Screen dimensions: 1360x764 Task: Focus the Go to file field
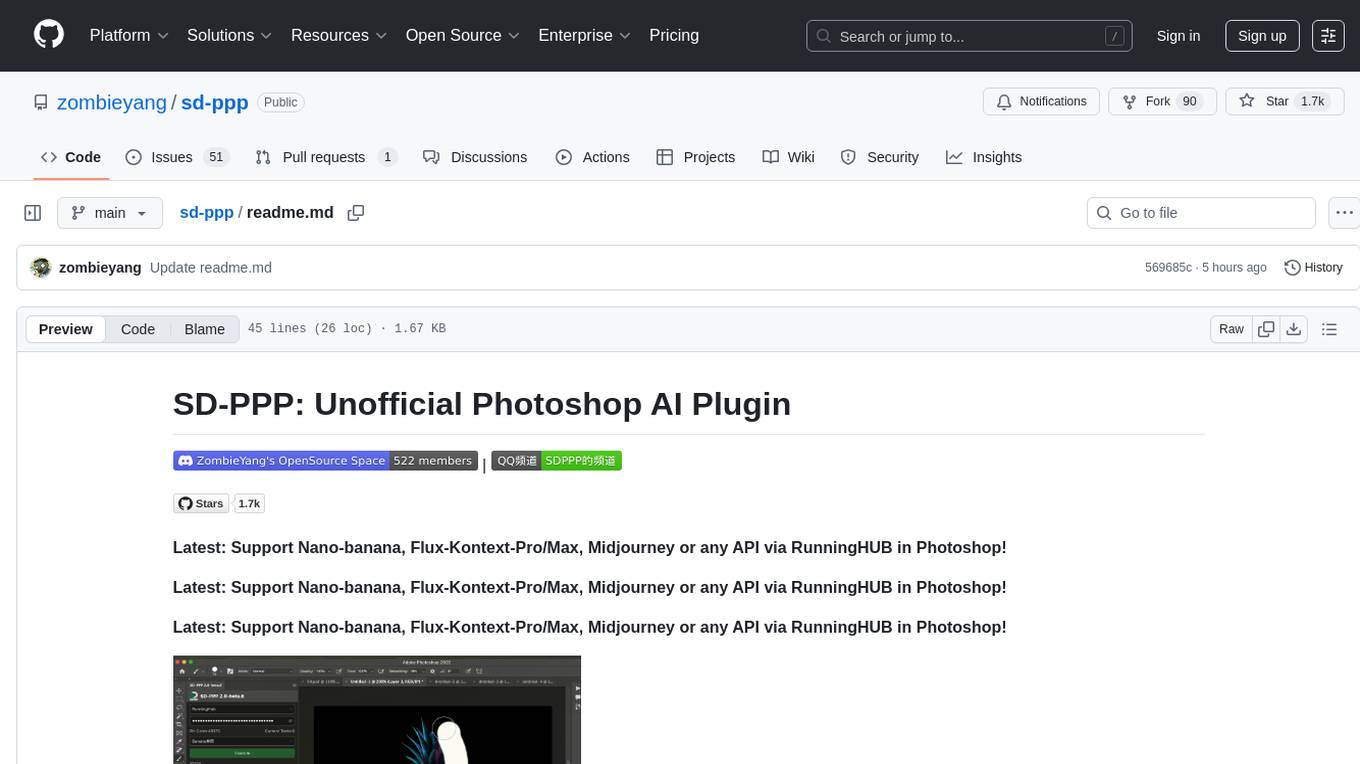pyautogui.click(x=1201, y=213)
